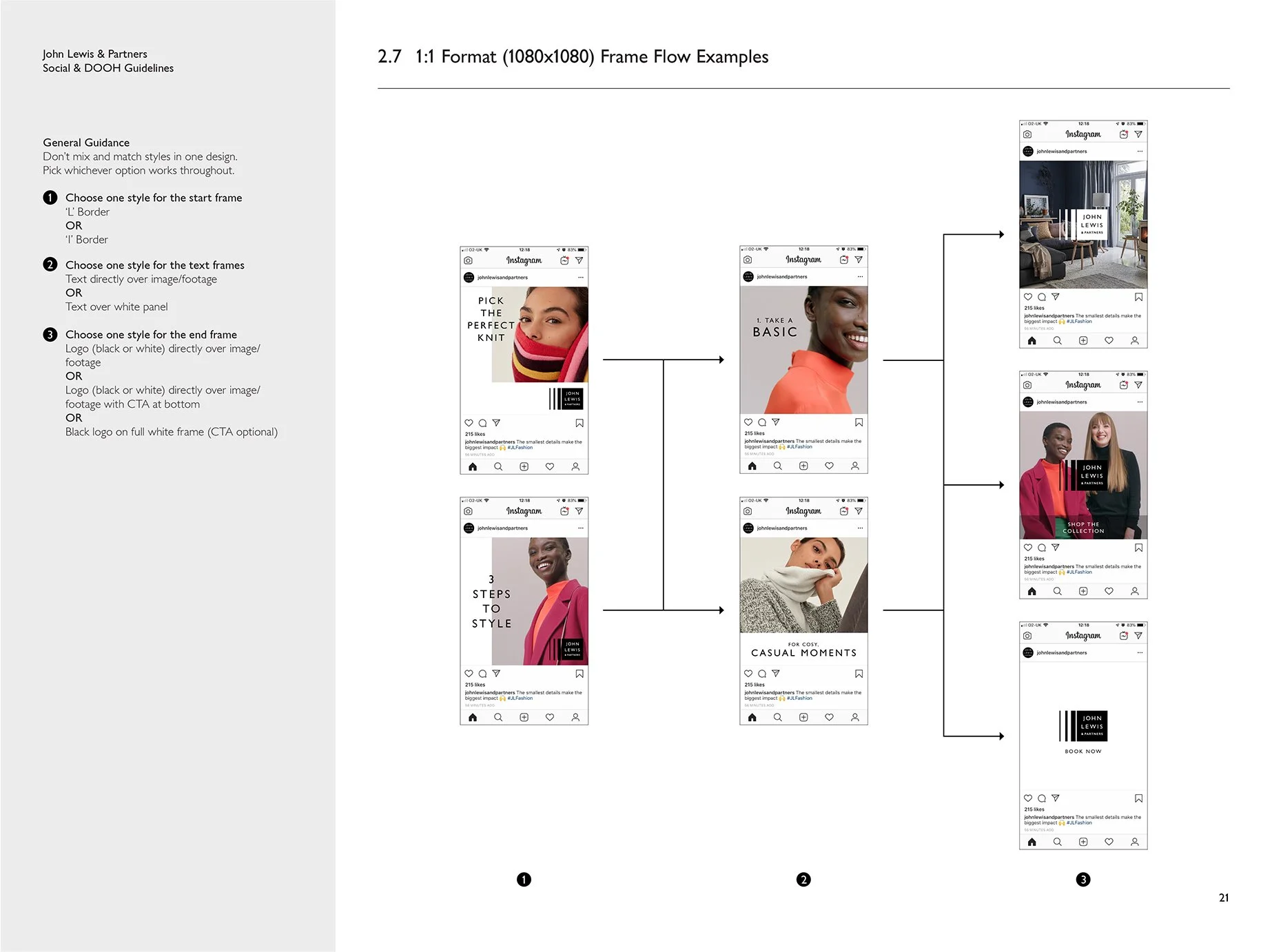The image size is (1272, 952).
Task: Click '215 likes' under Take a Basic post
Action: pos(755,433)
